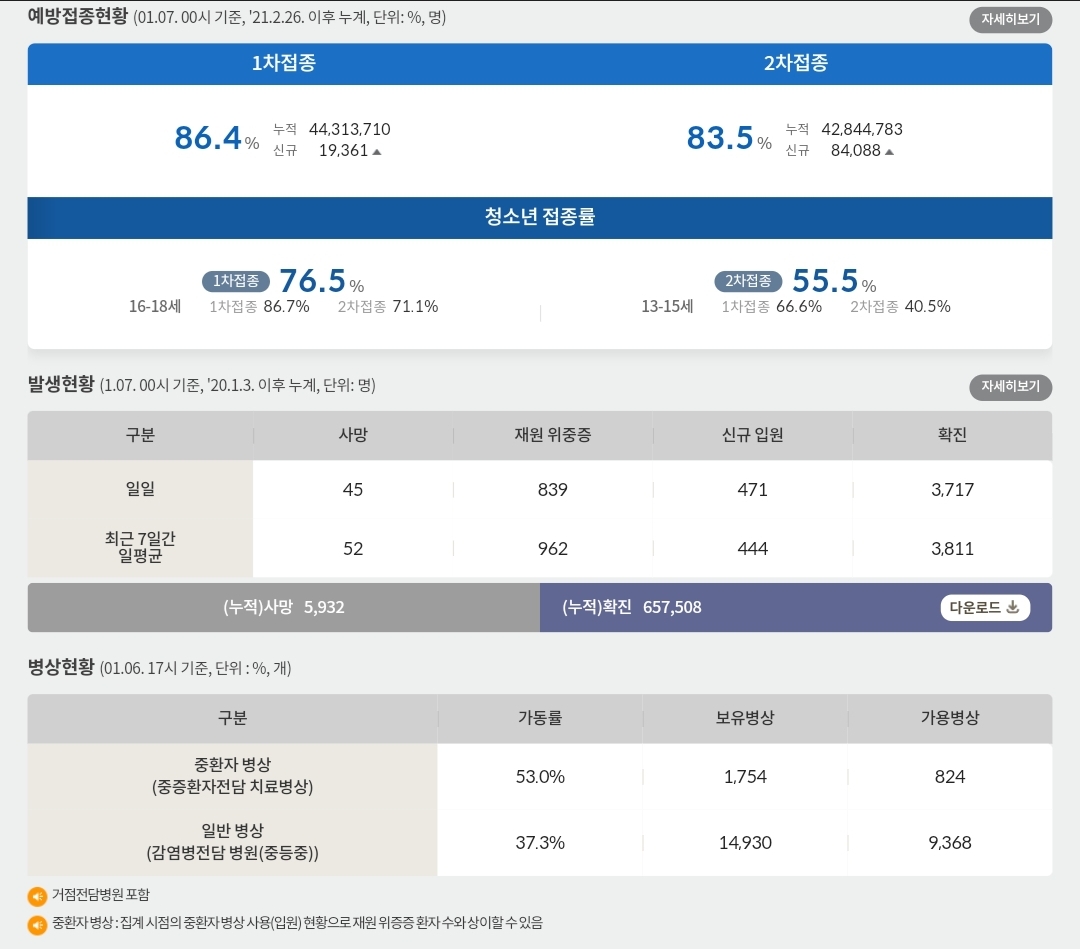Viewport: 1080px width, 949px height.
Task: Click 7-day average admissions value 444
Action: (752, 549)
